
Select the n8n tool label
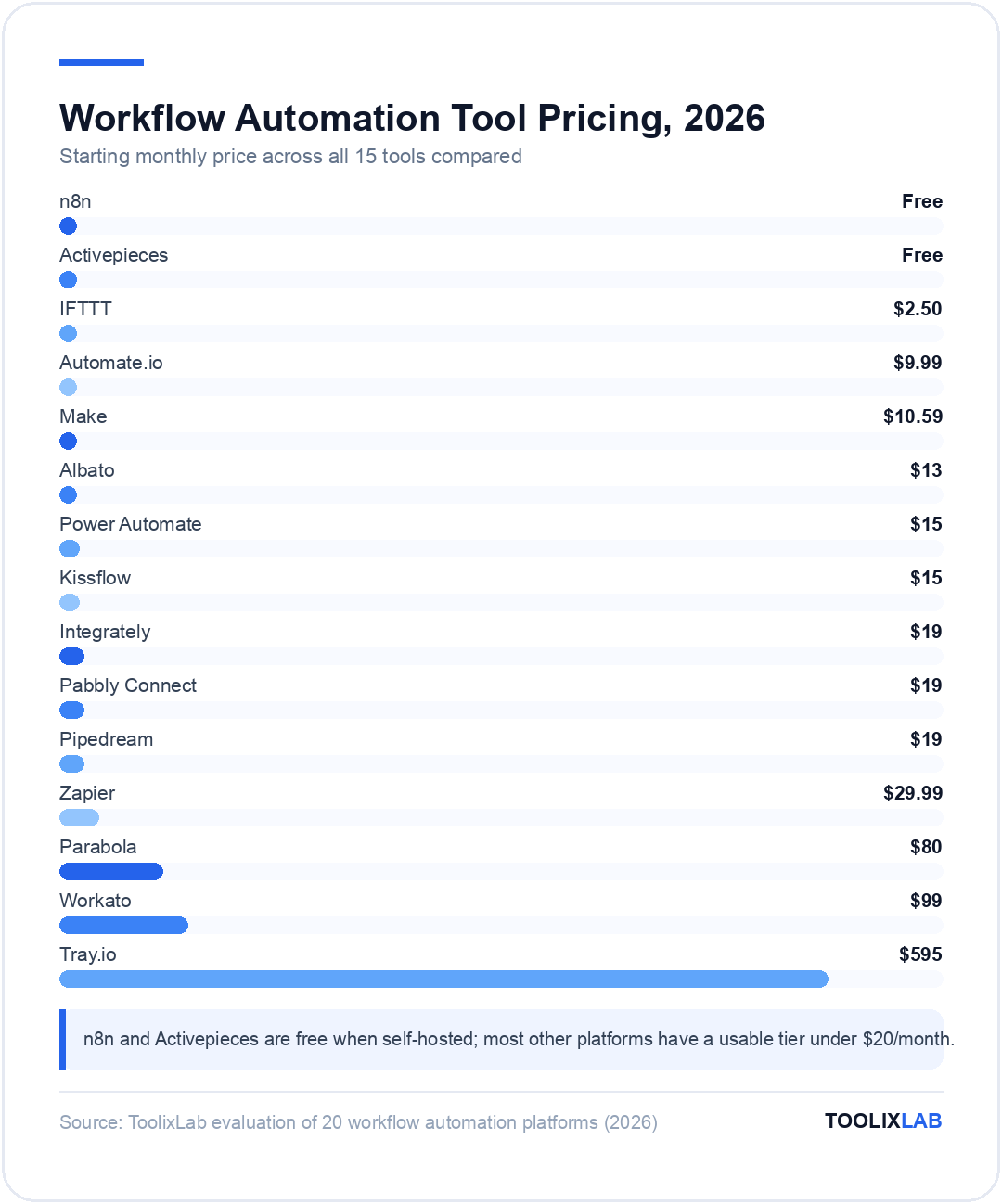click(75, 201)
